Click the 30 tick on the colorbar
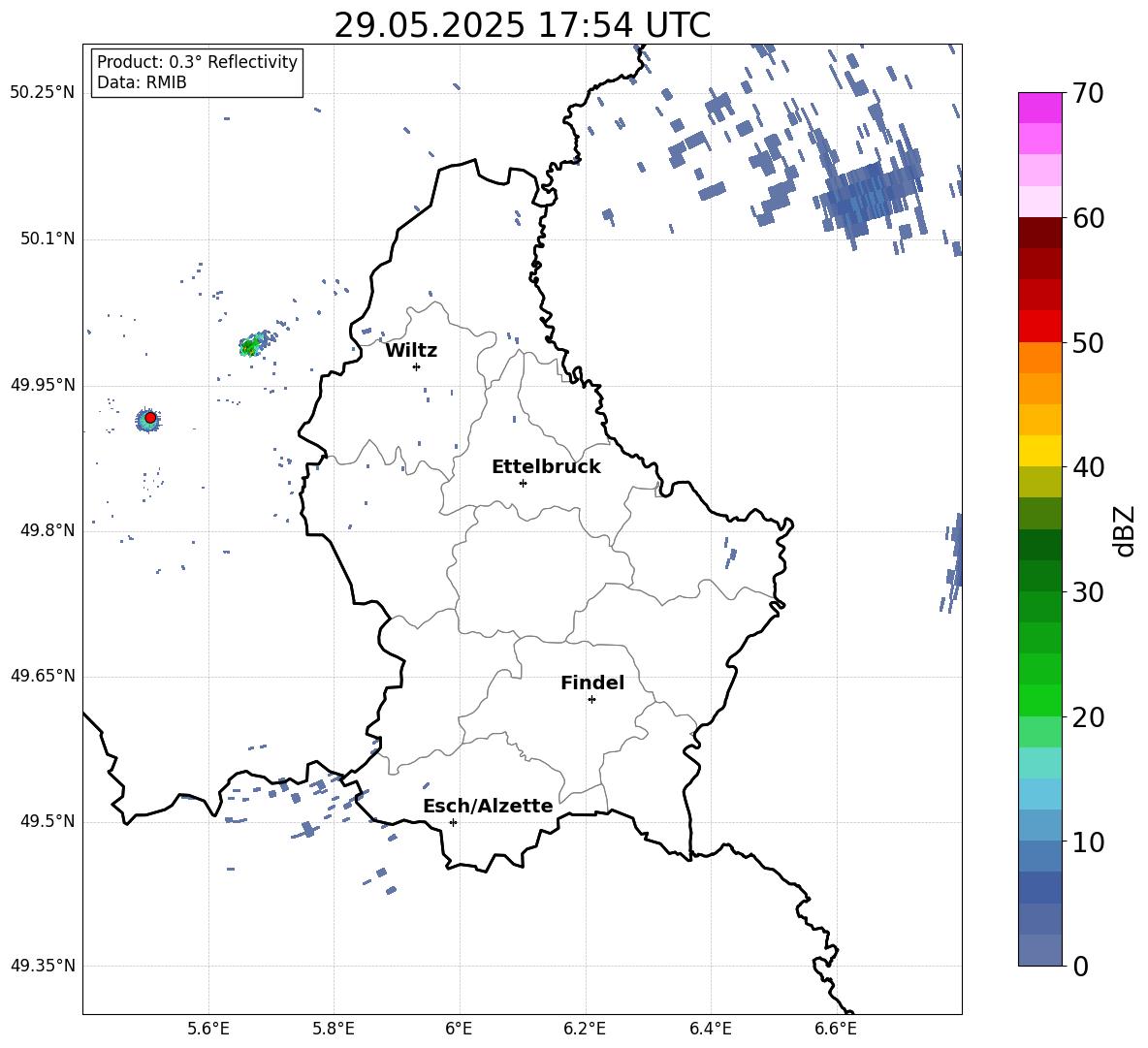The height and width of the screenshot is (1048, 1148). click(1089, 592)
